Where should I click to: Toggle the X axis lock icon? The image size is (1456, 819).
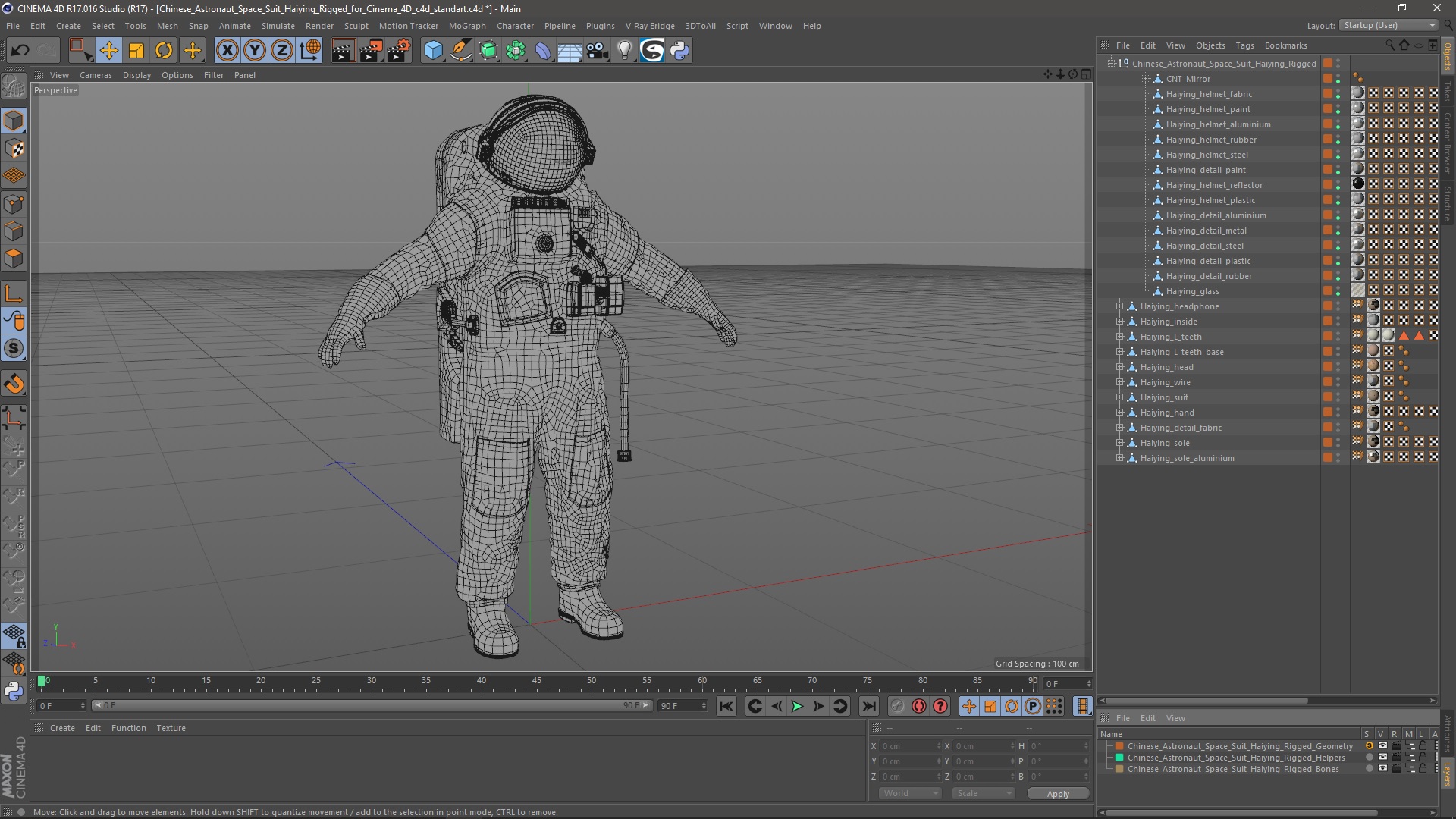coord(227,51)
